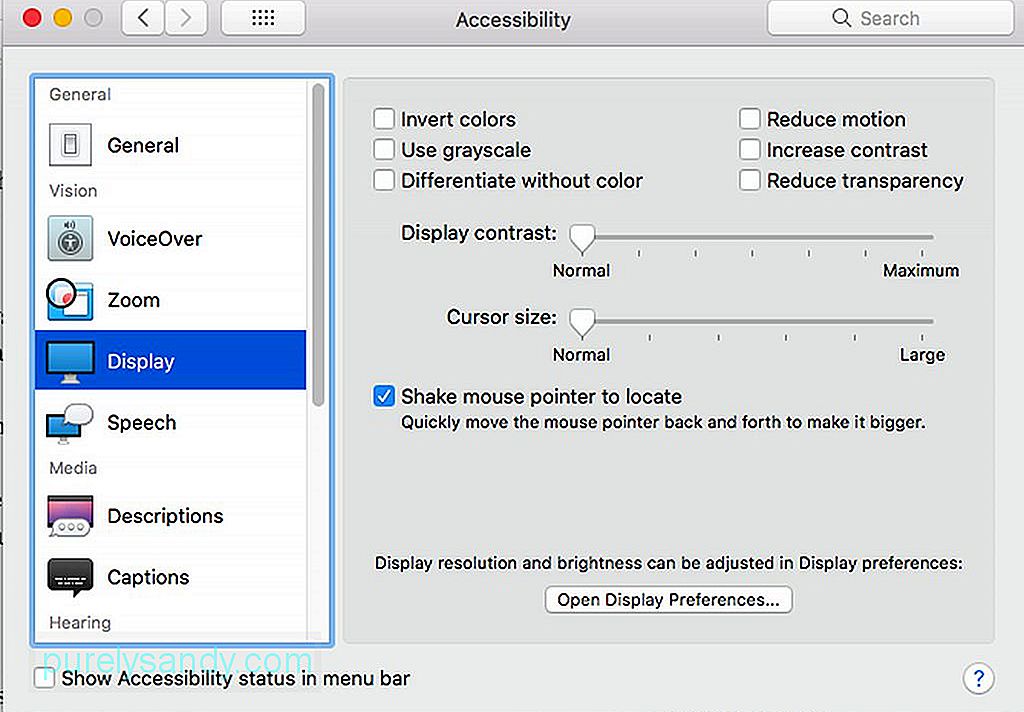Open the Captions icon entry
Viewport: 1024px width, 712px height.
click(70, 577)
